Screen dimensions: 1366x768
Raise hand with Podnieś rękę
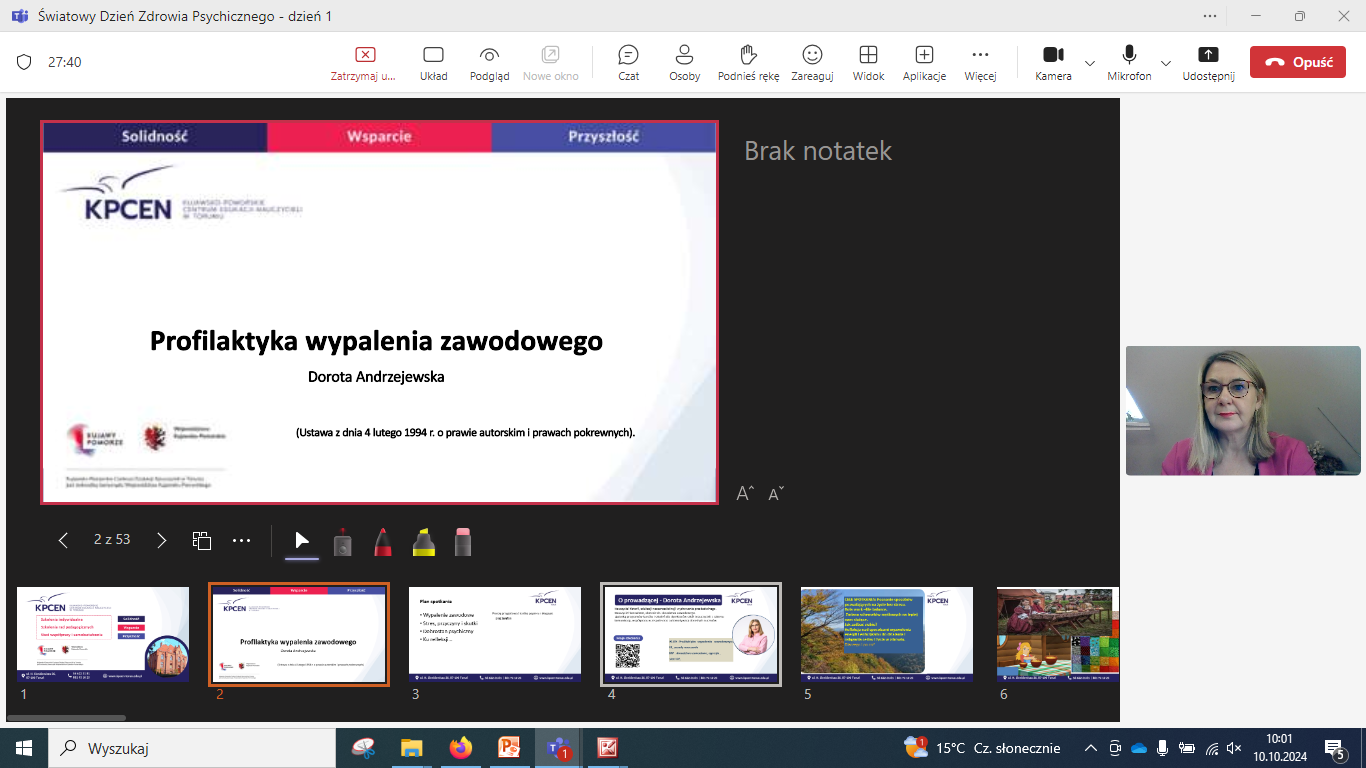coord(748,62)
